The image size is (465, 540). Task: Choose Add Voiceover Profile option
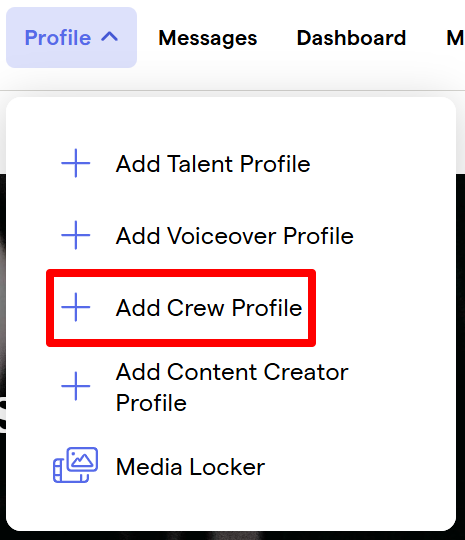tap(235, 236)
